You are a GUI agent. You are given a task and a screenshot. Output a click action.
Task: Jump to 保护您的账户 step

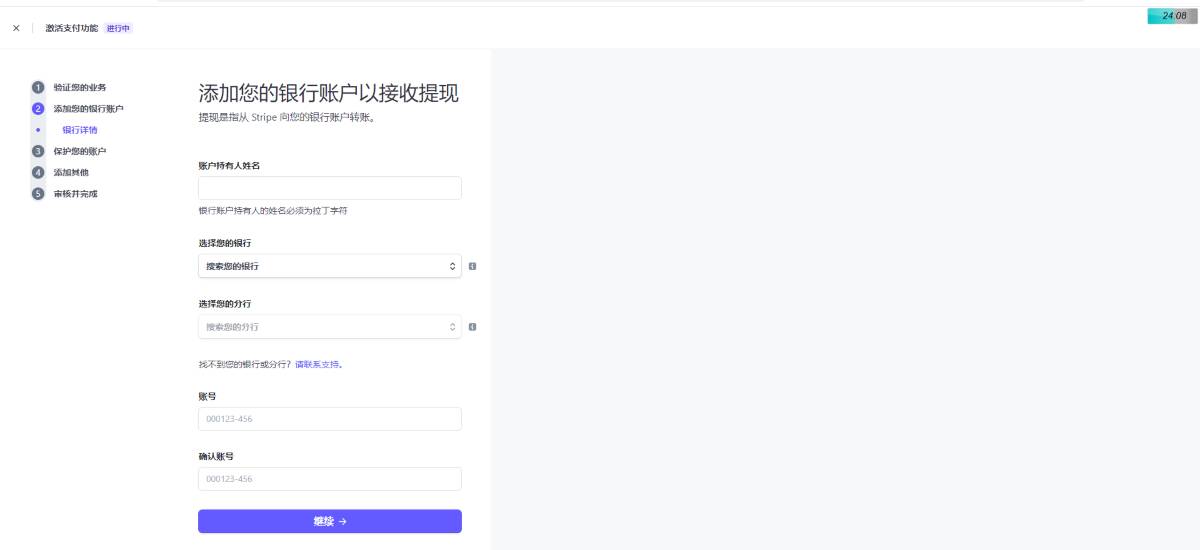click(x=80, y=151)
